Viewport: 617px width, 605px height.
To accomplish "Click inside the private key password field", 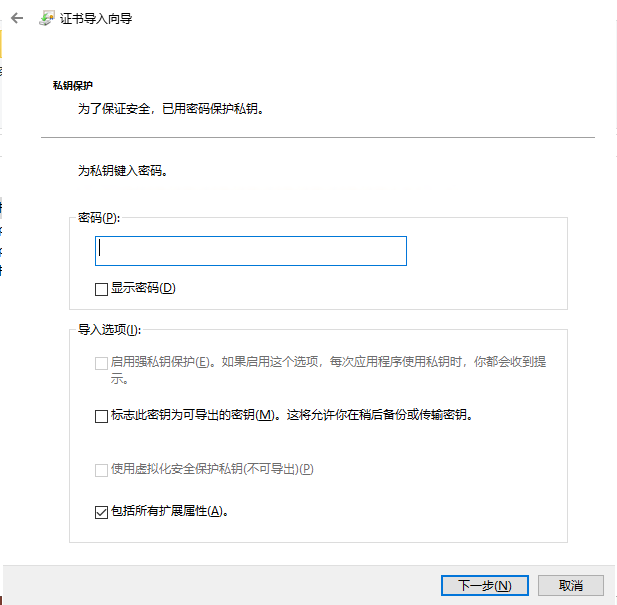I will coord(250,251).
